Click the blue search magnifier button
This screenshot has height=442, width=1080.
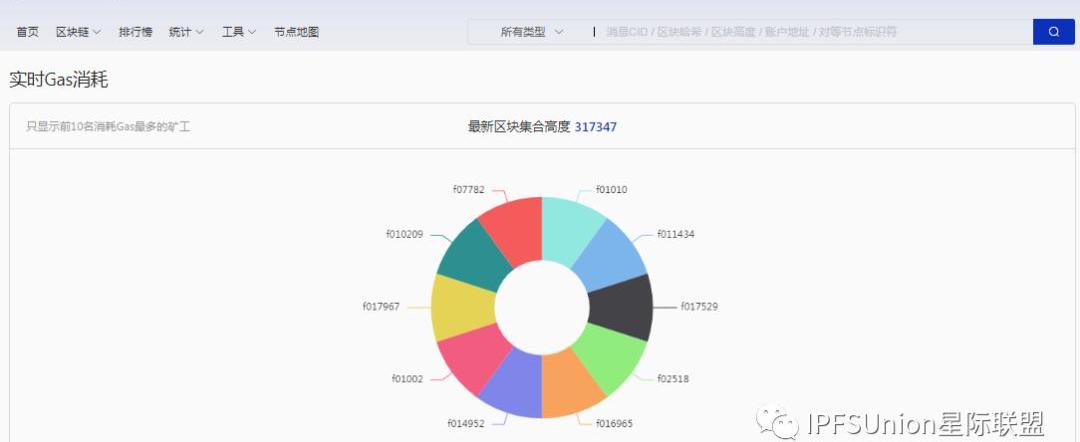pyautogui.click(x=1053, y=32)
